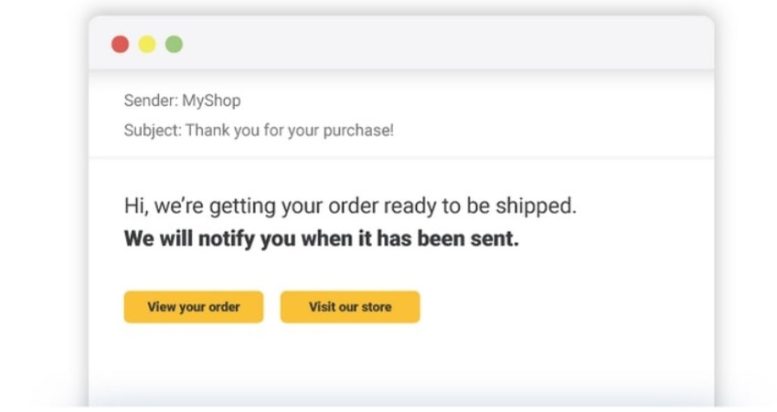Click the word "notify" in bold sentence
Screen dimensions: 777x412
[226, 239]
